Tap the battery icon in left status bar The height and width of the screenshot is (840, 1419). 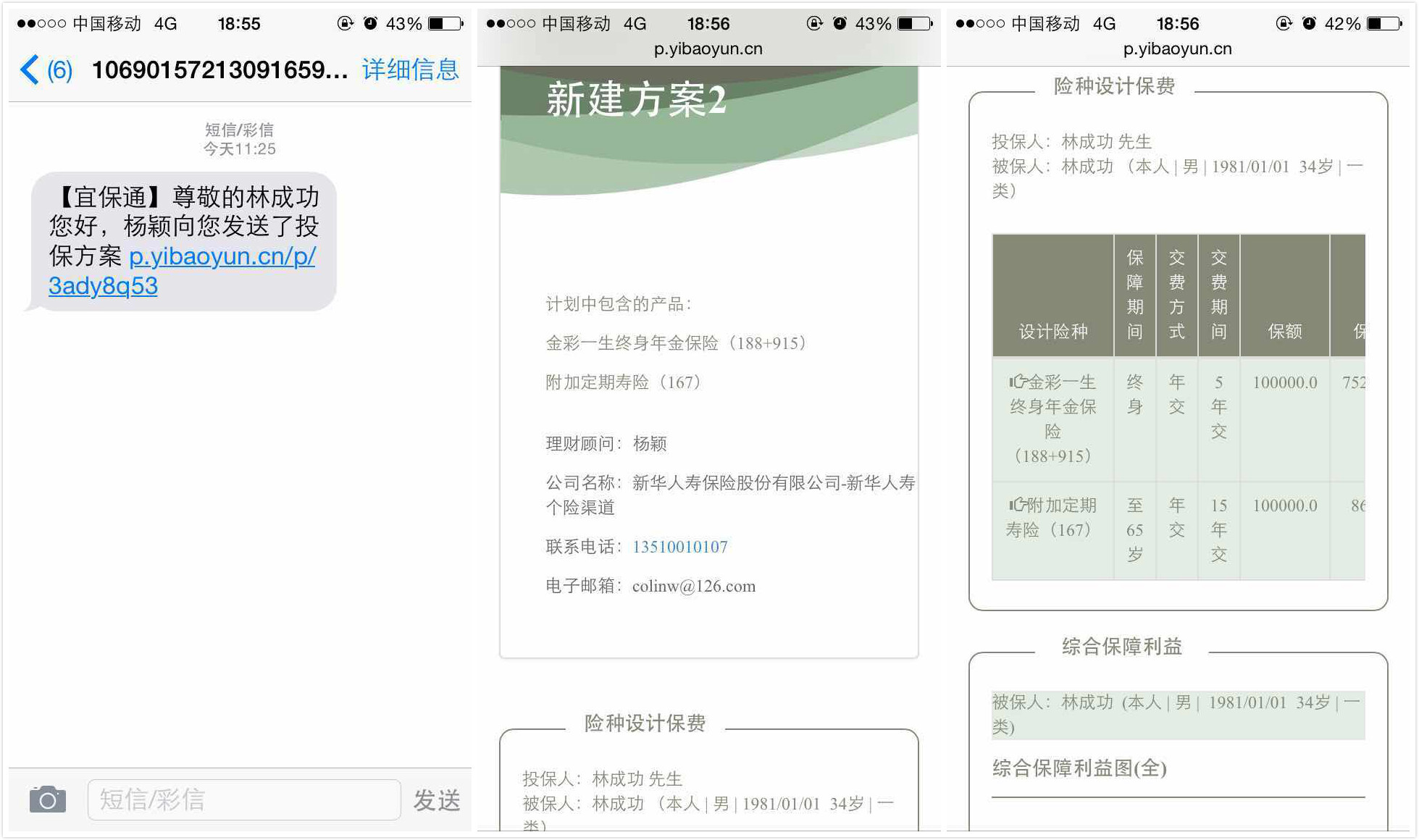click(x=445, y=24)
